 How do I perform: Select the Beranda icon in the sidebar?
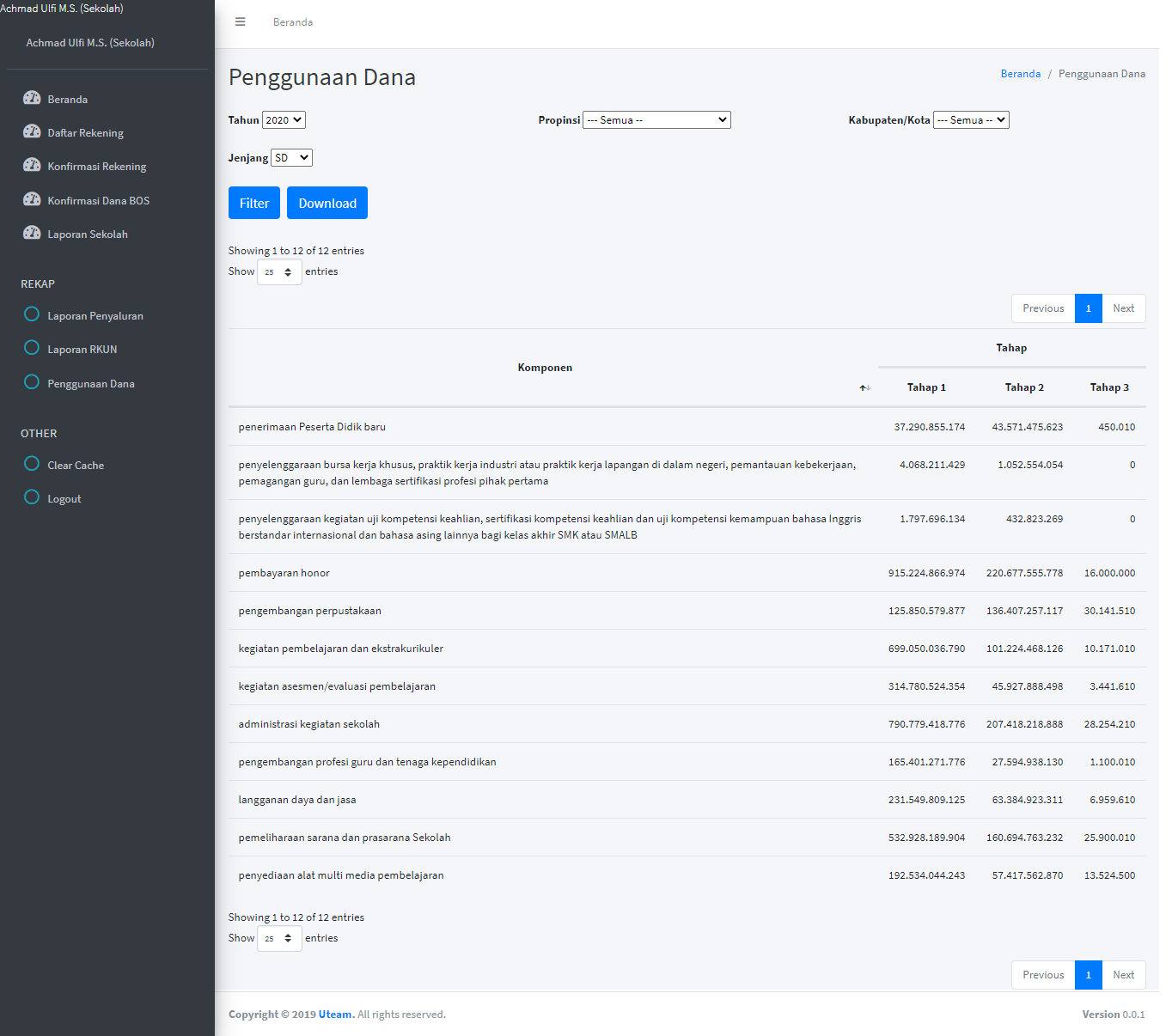pyautogui.click(x=32, y=98)
